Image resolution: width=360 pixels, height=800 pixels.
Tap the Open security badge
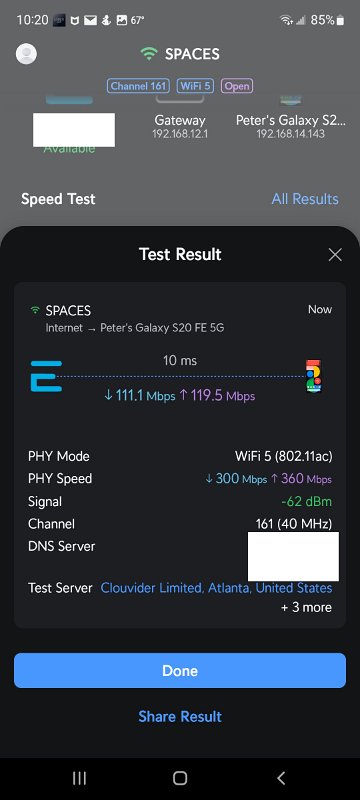[x=237, y=86]
